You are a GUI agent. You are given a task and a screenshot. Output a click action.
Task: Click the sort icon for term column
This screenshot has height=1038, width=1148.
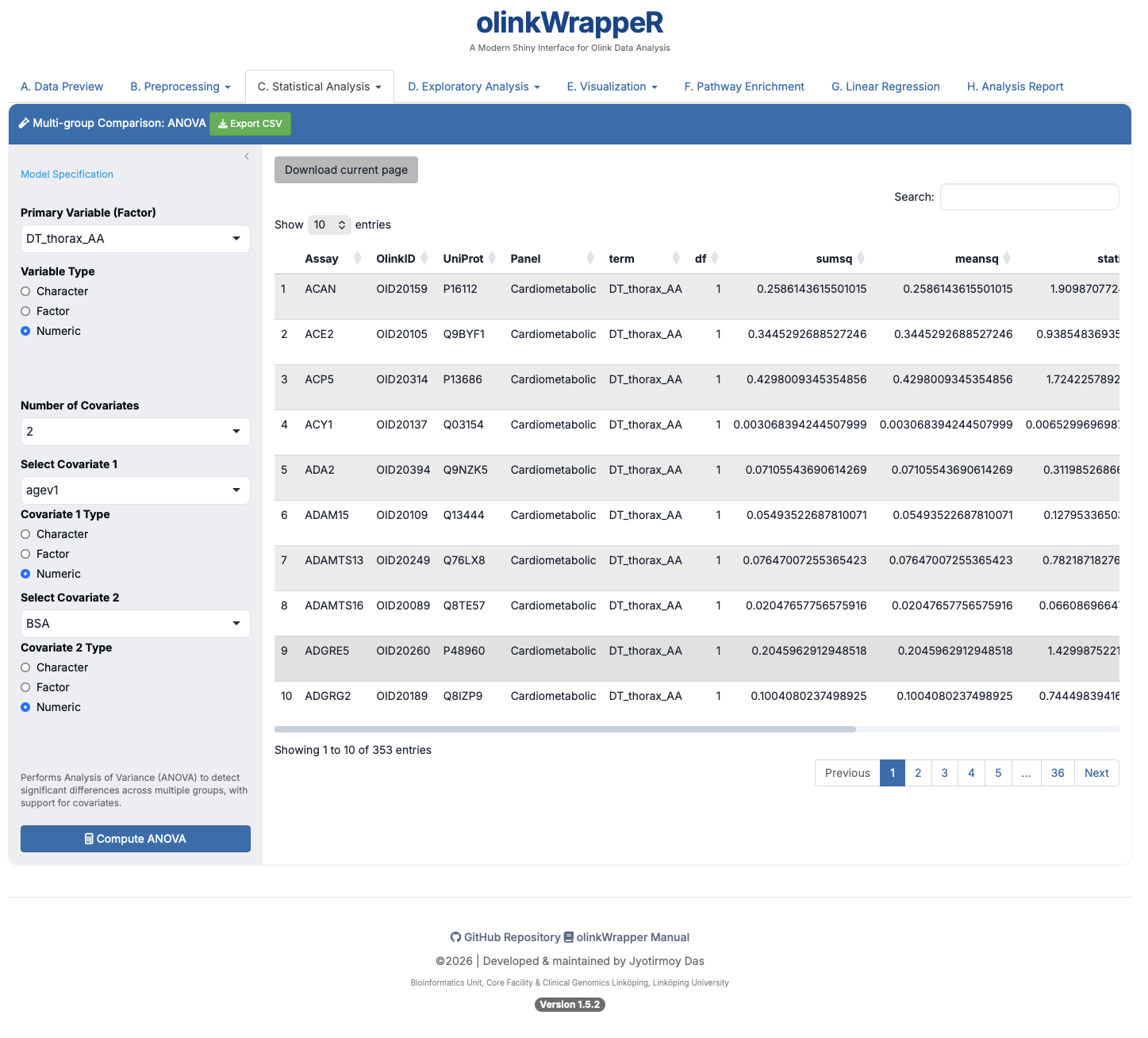click(676, 259)
